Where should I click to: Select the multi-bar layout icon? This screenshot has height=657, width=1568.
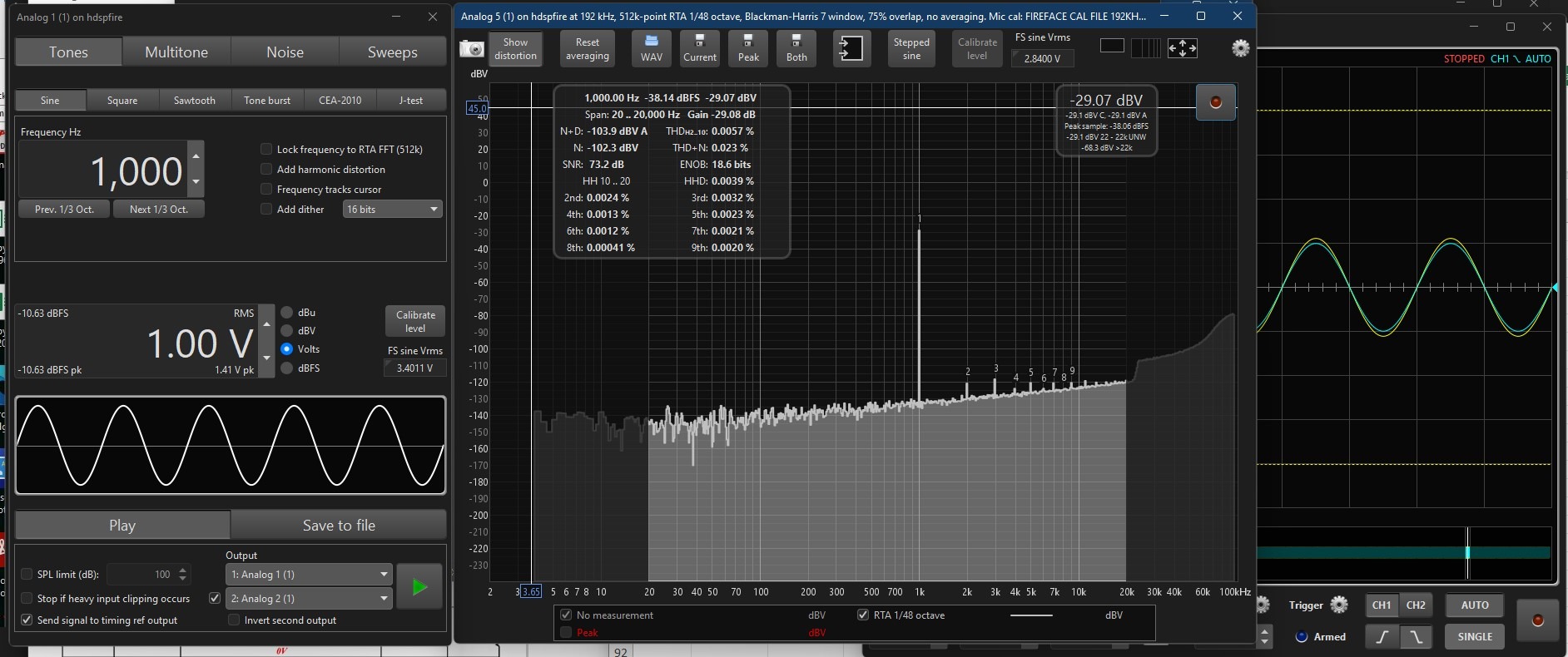tap(1145, 48)
